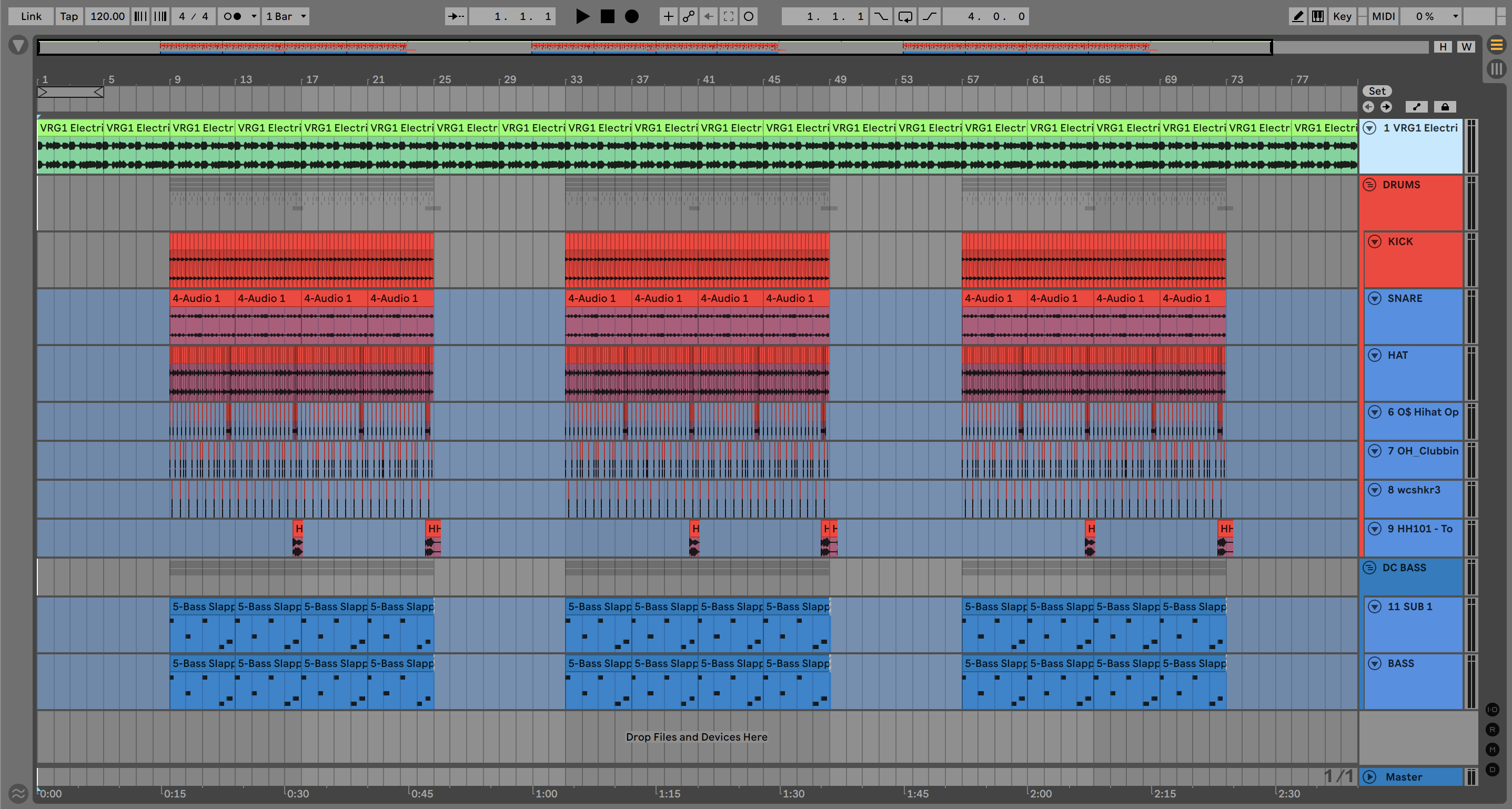Screen dimensions: 1512x809
Task: Click Phase Nudge Up bars icon
Action: click(x=160, y=16)
